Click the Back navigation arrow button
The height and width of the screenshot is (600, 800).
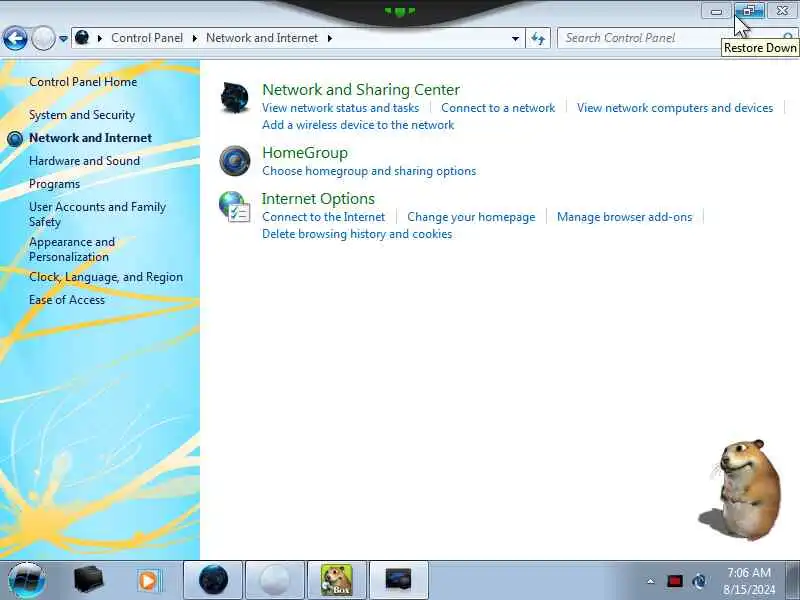(x=15, y=38)
